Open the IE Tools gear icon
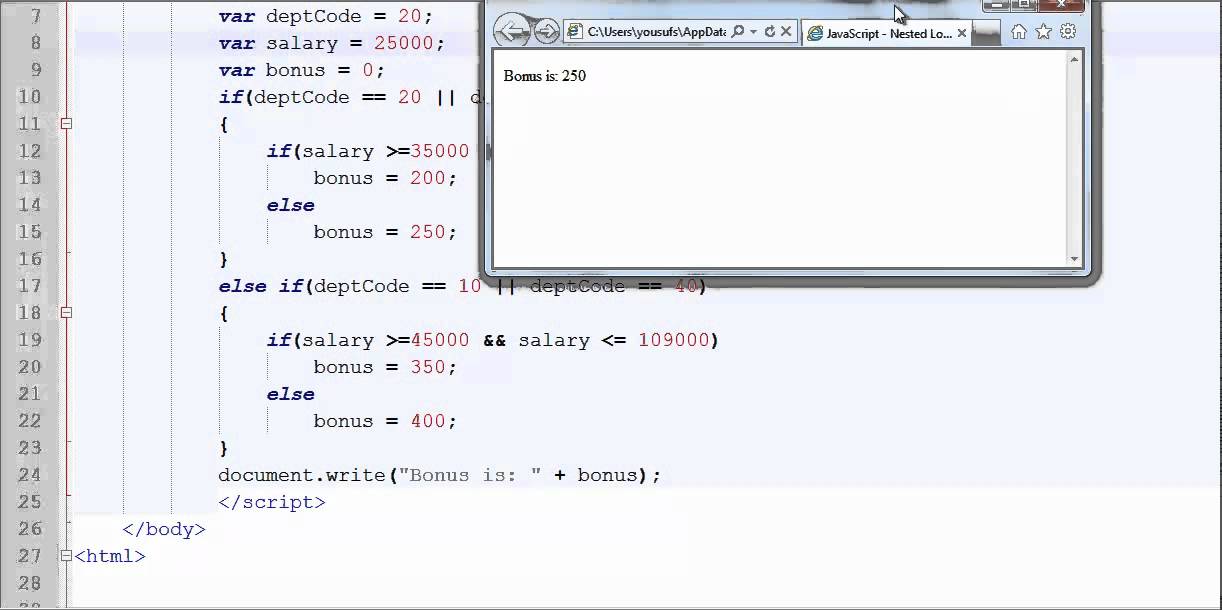The image size is (1222, 610). coord(1067,31)
